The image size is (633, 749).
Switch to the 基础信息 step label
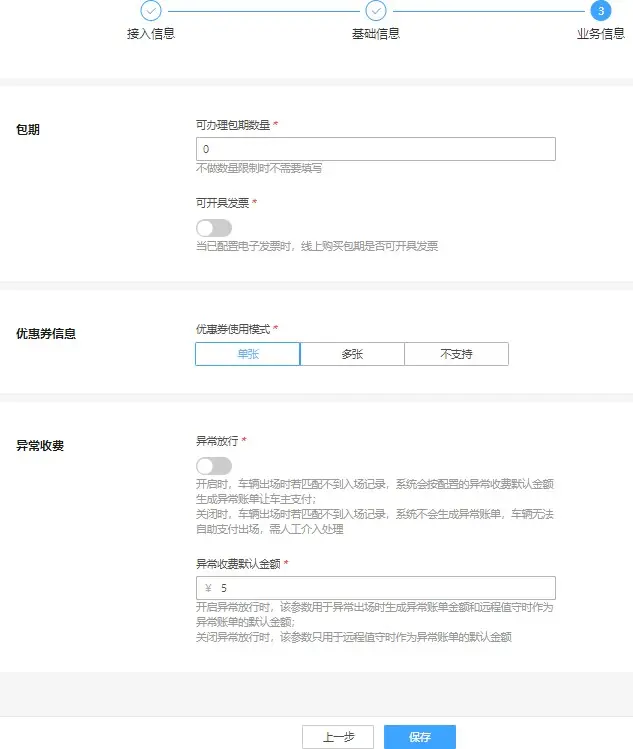(x=376, y=34)
